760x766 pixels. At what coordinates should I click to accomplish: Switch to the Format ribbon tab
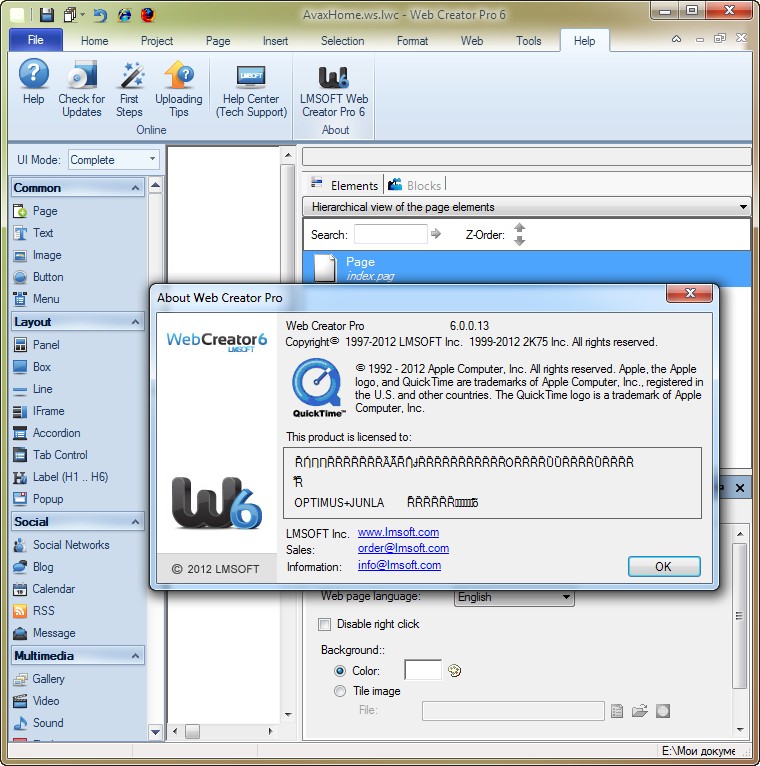412,41
